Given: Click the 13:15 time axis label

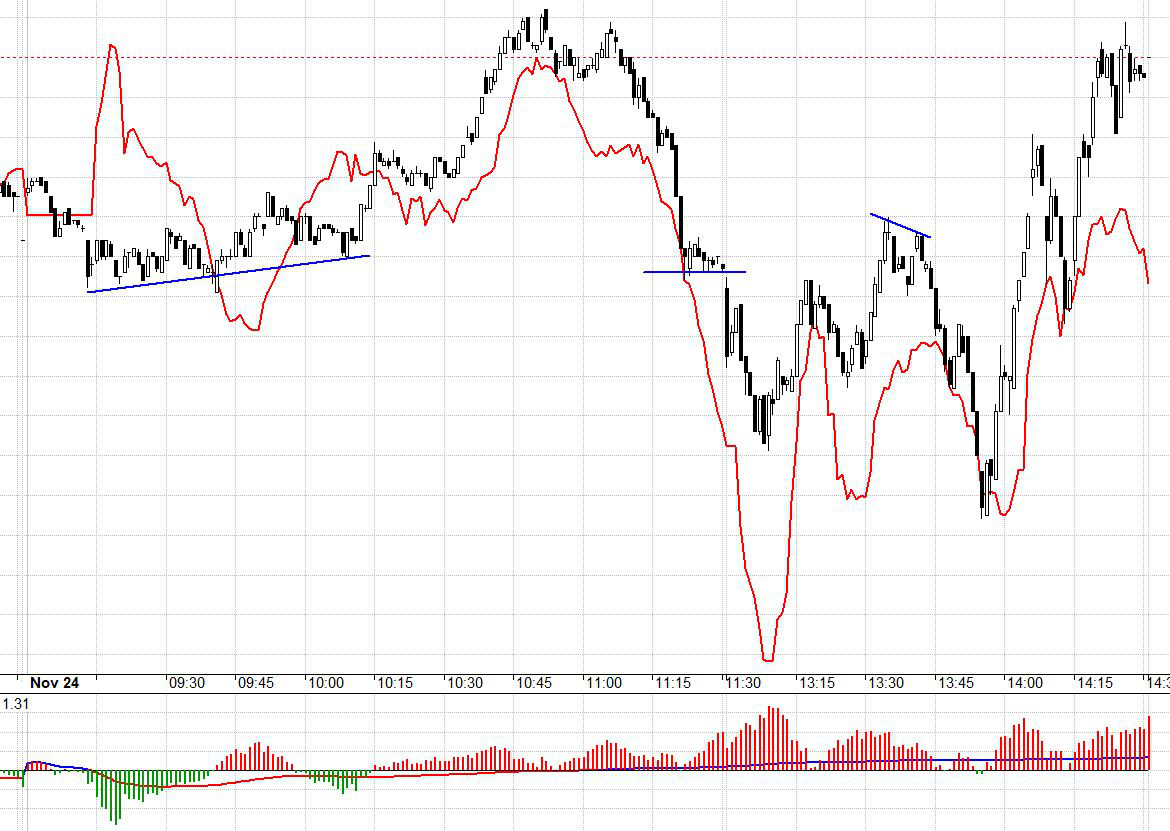Looking at the screenshot, I should [817, 683].
